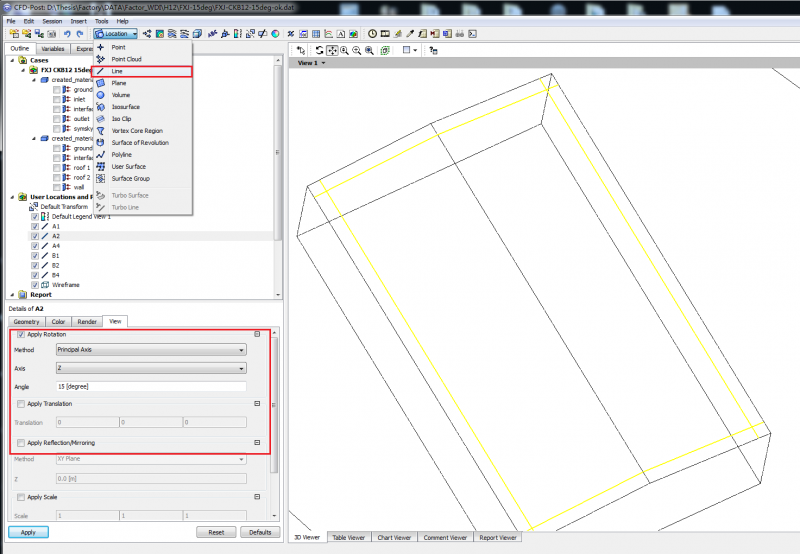Hide the Wireframe object via its checkbox

click(x=35, y=284)
